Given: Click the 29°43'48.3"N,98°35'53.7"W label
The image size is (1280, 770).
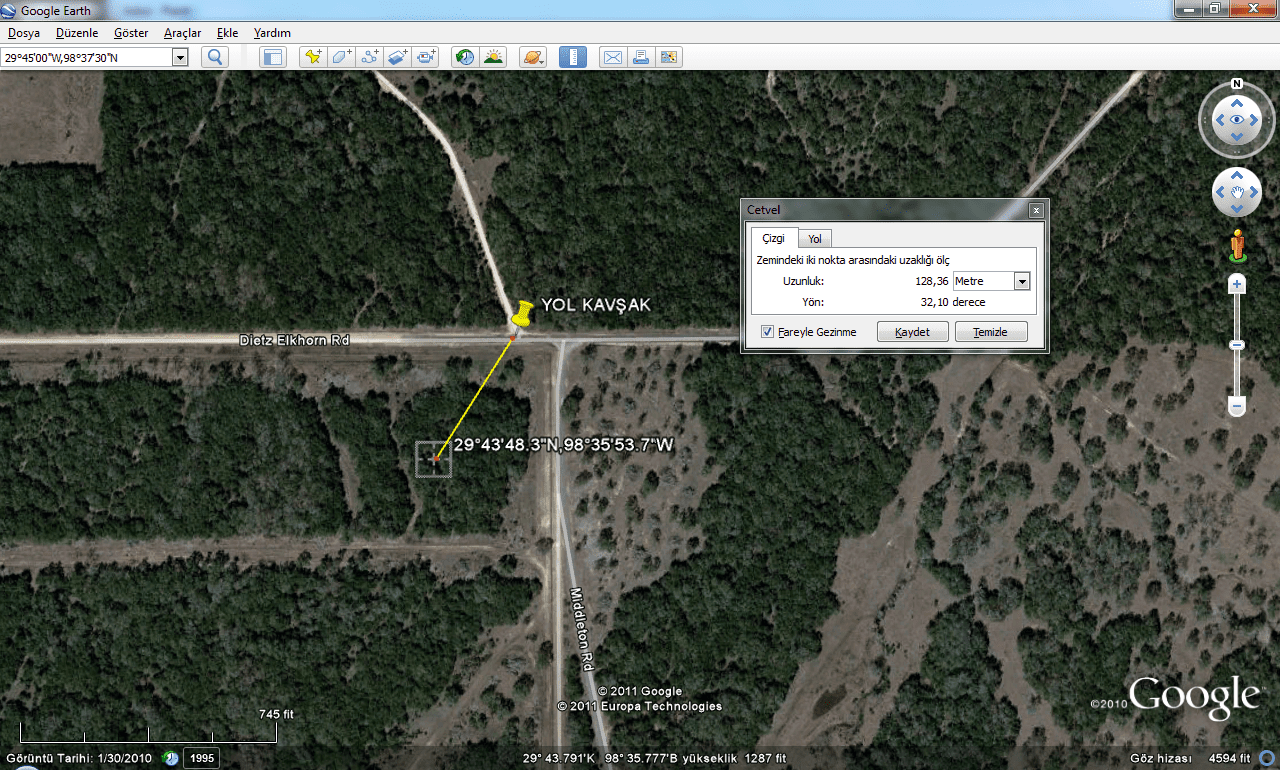Looking at the screenshot, I should coord(564,445).
